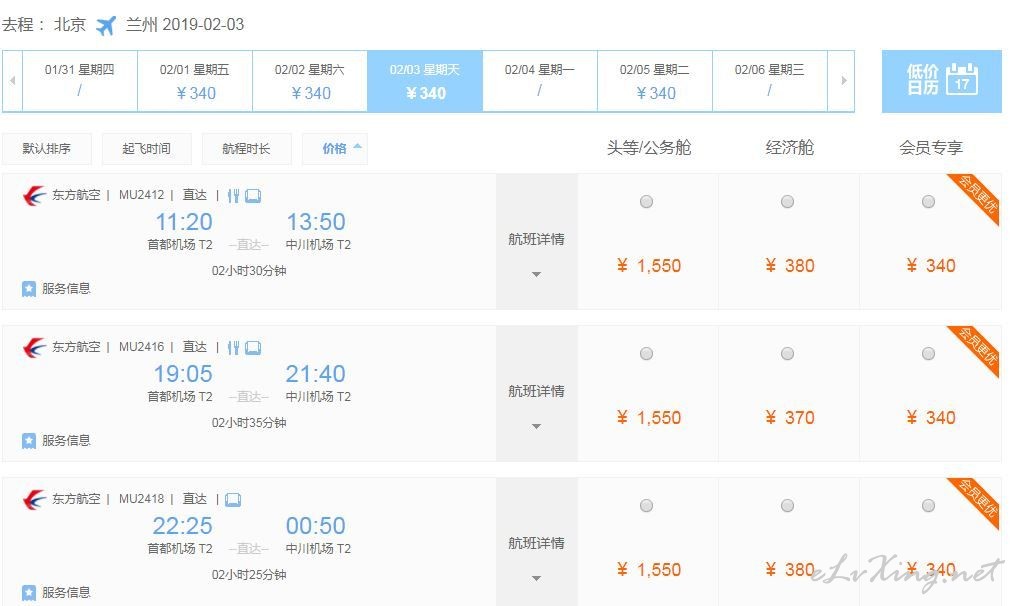Viewport: 1015px width, 606px height.
Task: Click the screen icon for flight MU2418
Action: click(233, 500)
